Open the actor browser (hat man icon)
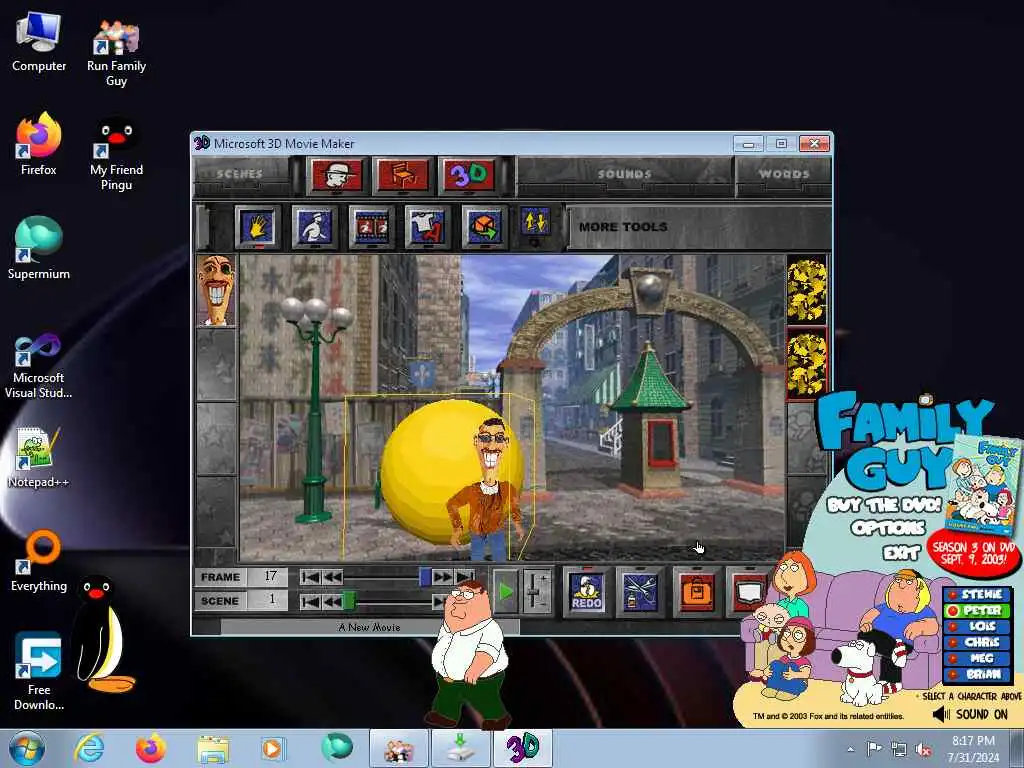This screenshot has width=1024, height=768. 337,175
